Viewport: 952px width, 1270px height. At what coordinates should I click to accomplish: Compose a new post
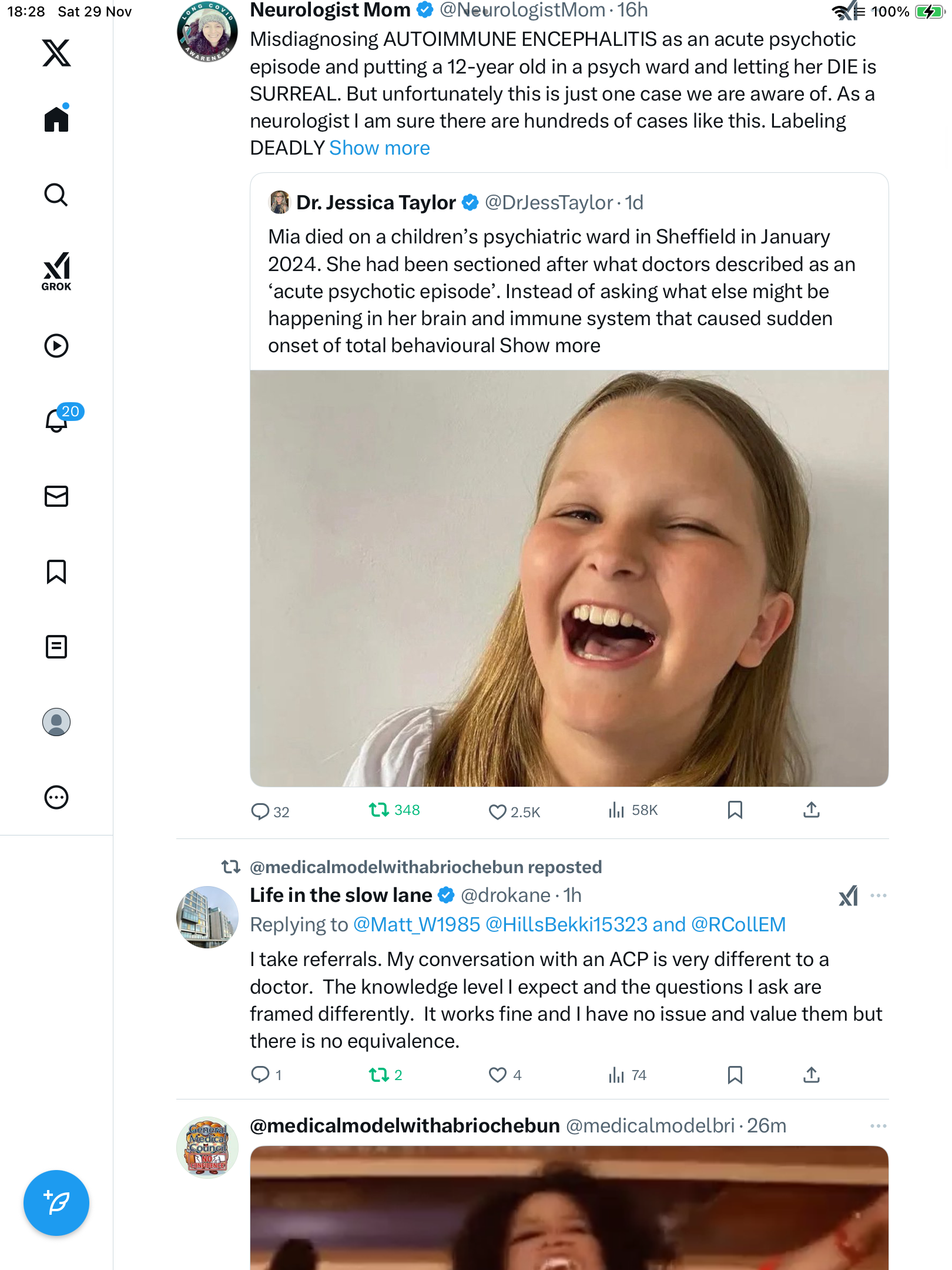click(56, 1203)
